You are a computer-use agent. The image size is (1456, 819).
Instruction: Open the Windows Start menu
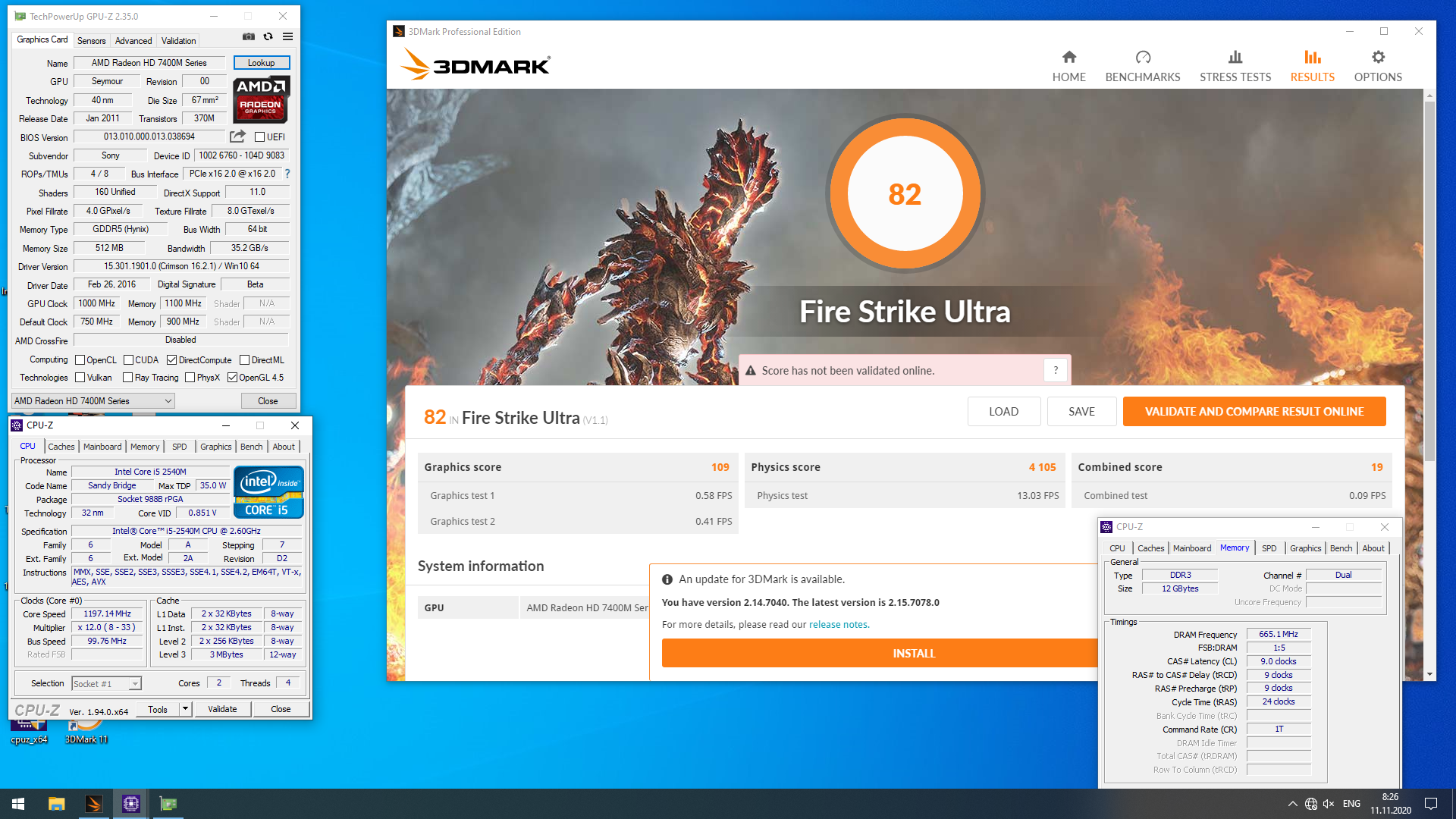tap(18, 804)
